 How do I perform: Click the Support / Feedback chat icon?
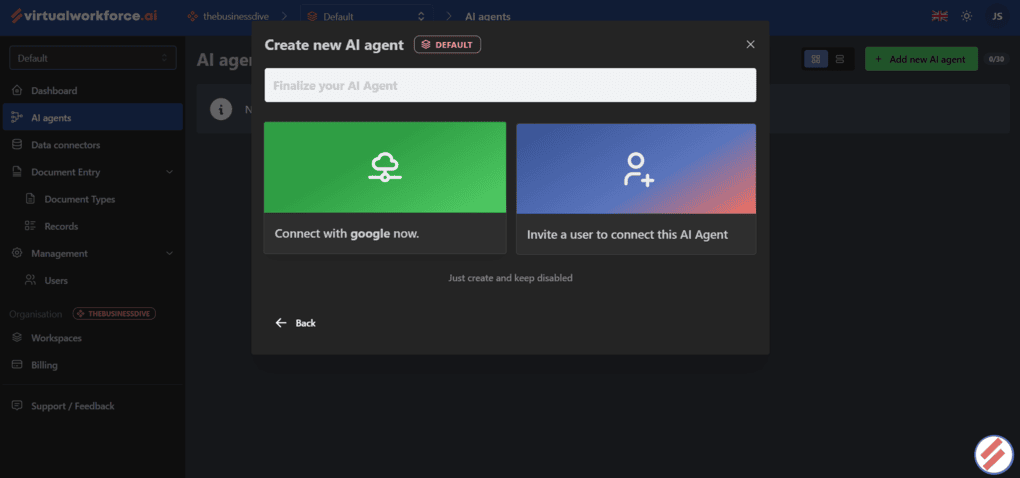coord(18,406)
